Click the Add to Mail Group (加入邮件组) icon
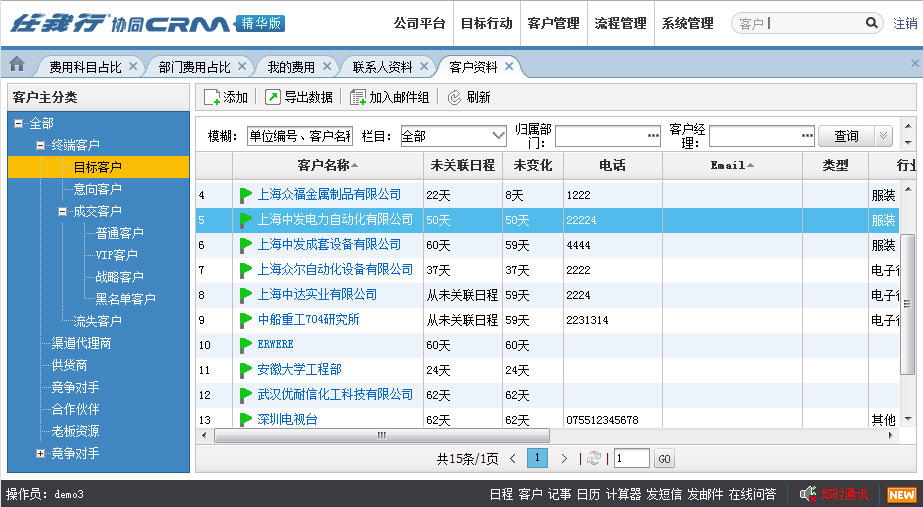Screen dimensions: 923x507 point(358,97)
